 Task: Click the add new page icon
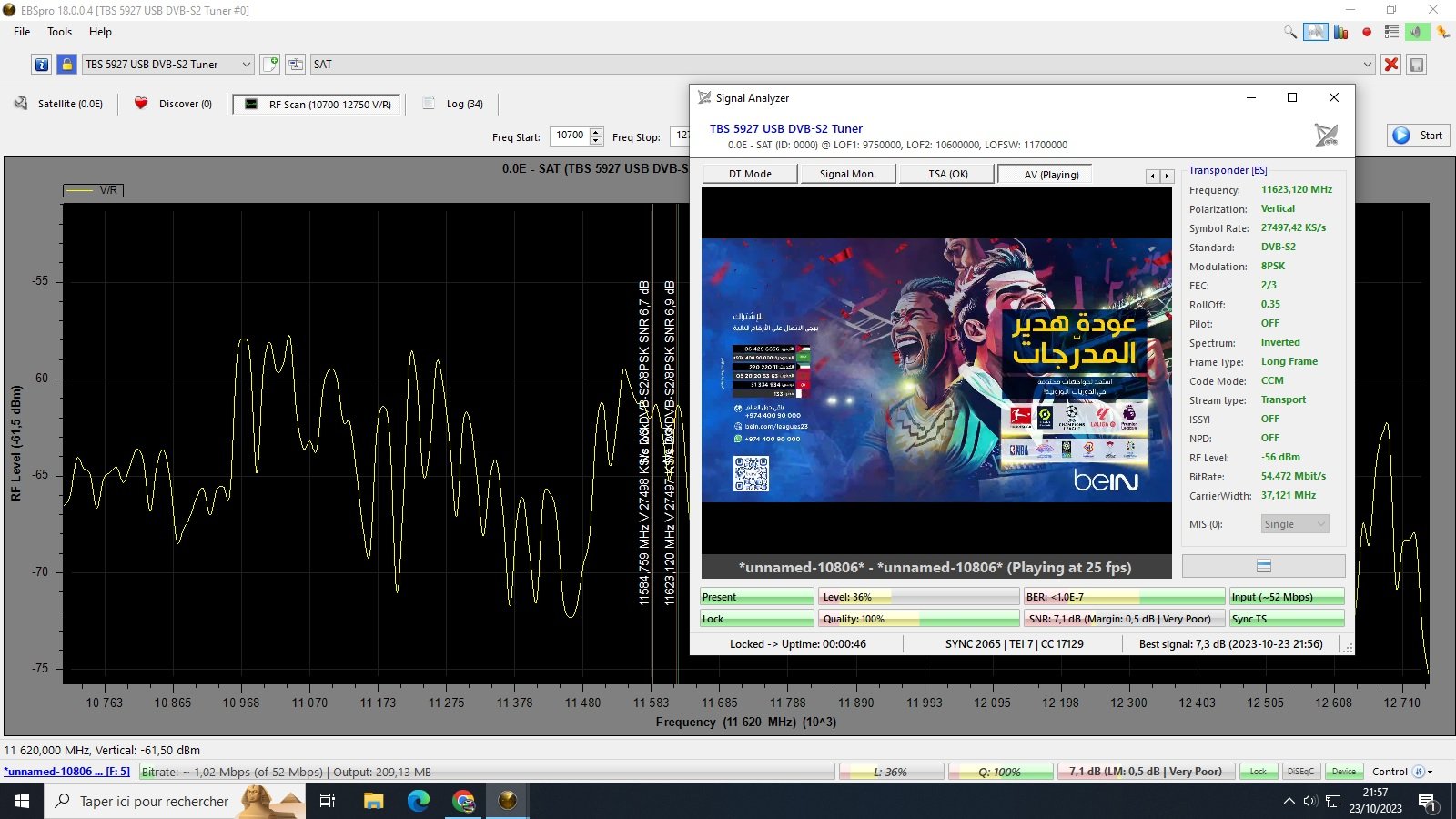point(270,65)
